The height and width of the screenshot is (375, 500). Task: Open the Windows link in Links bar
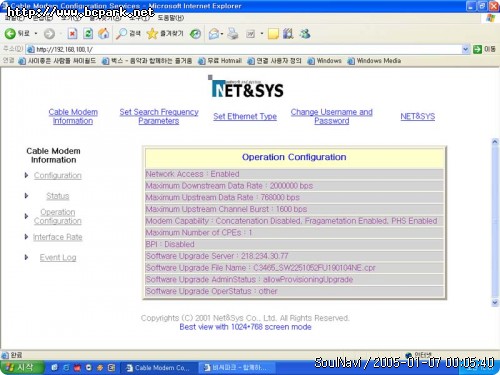(x=324, y=61)
